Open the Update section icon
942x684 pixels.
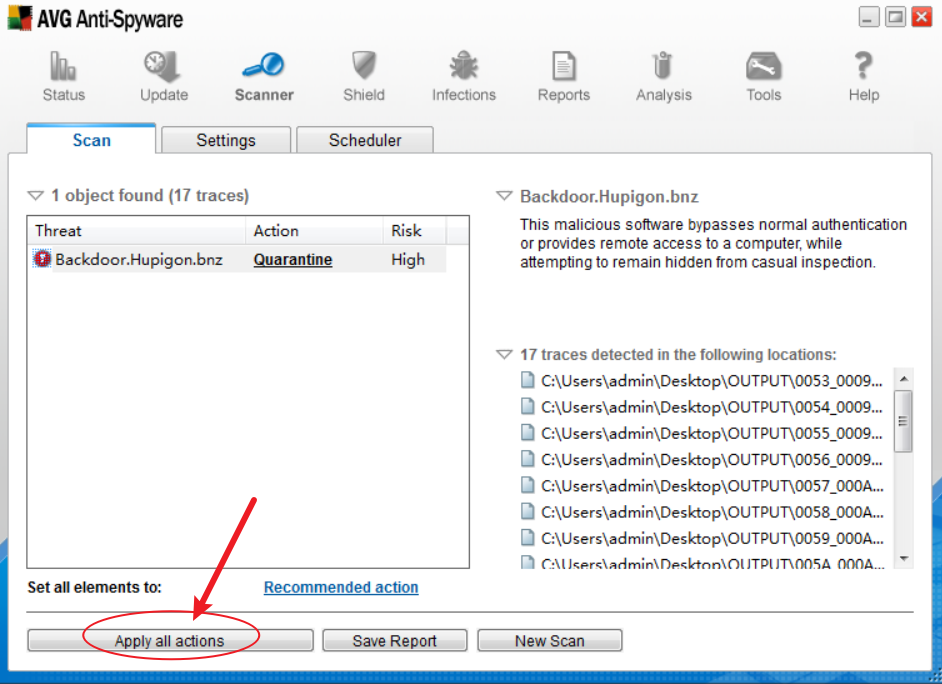(163, 66)
